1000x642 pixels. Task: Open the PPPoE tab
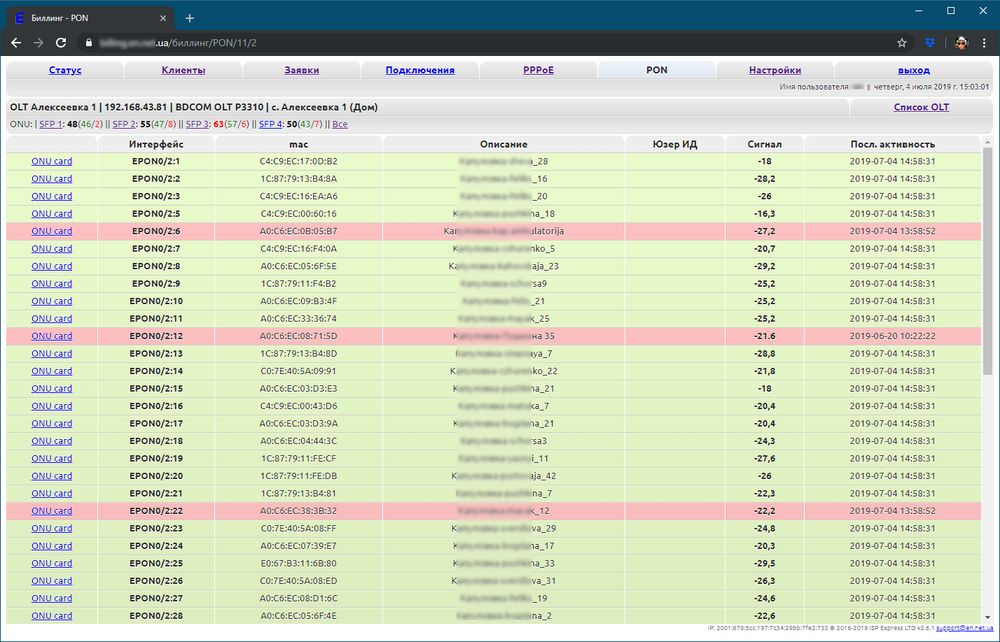(538, 70)
